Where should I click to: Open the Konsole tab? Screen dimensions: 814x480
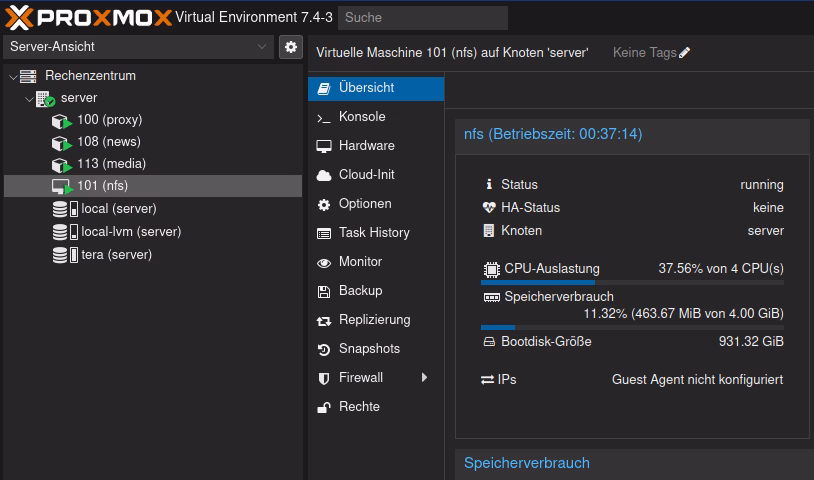[376, 117]
